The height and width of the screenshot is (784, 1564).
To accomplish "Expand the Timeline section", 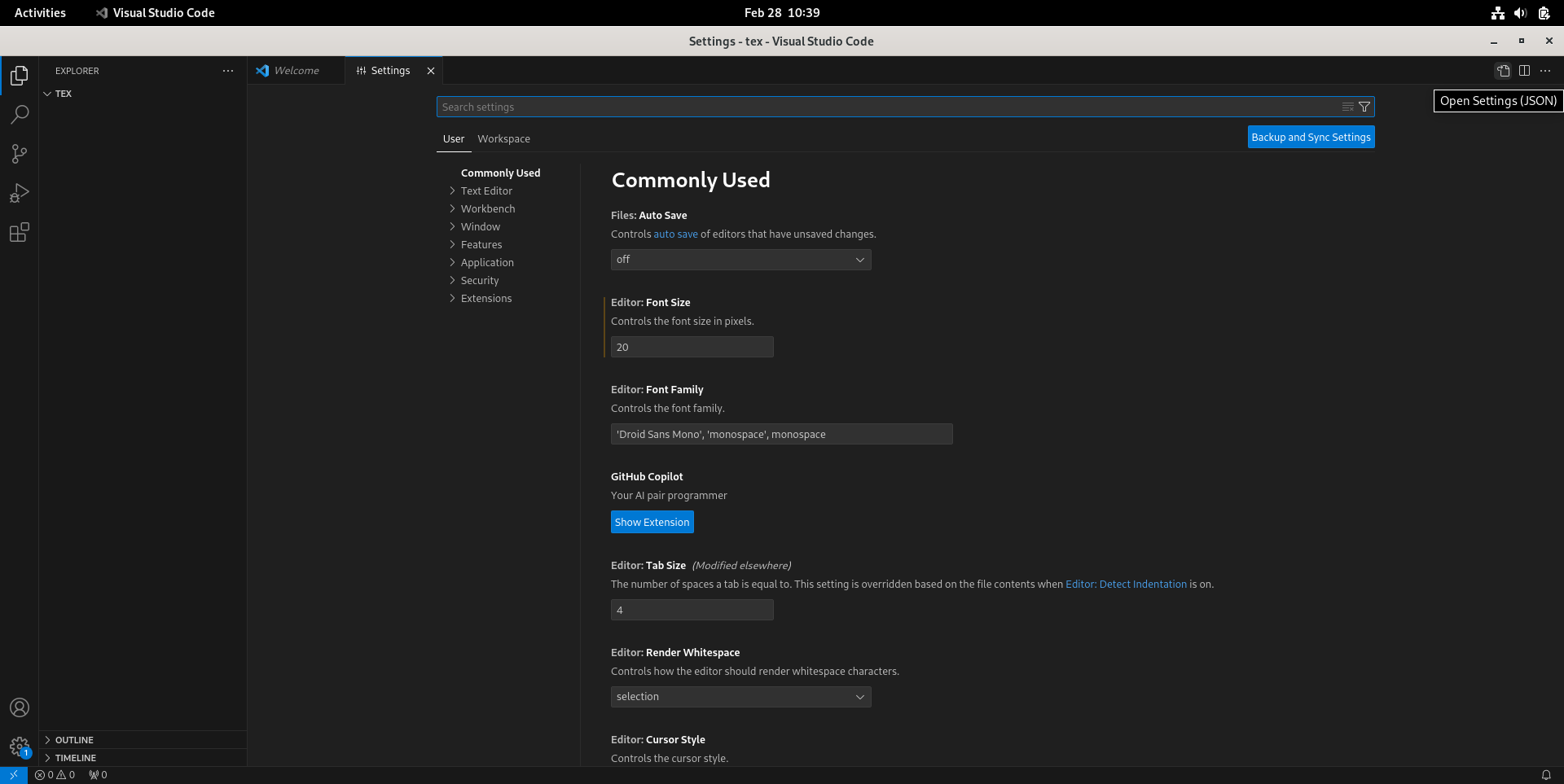I will [x=143, y=758].
